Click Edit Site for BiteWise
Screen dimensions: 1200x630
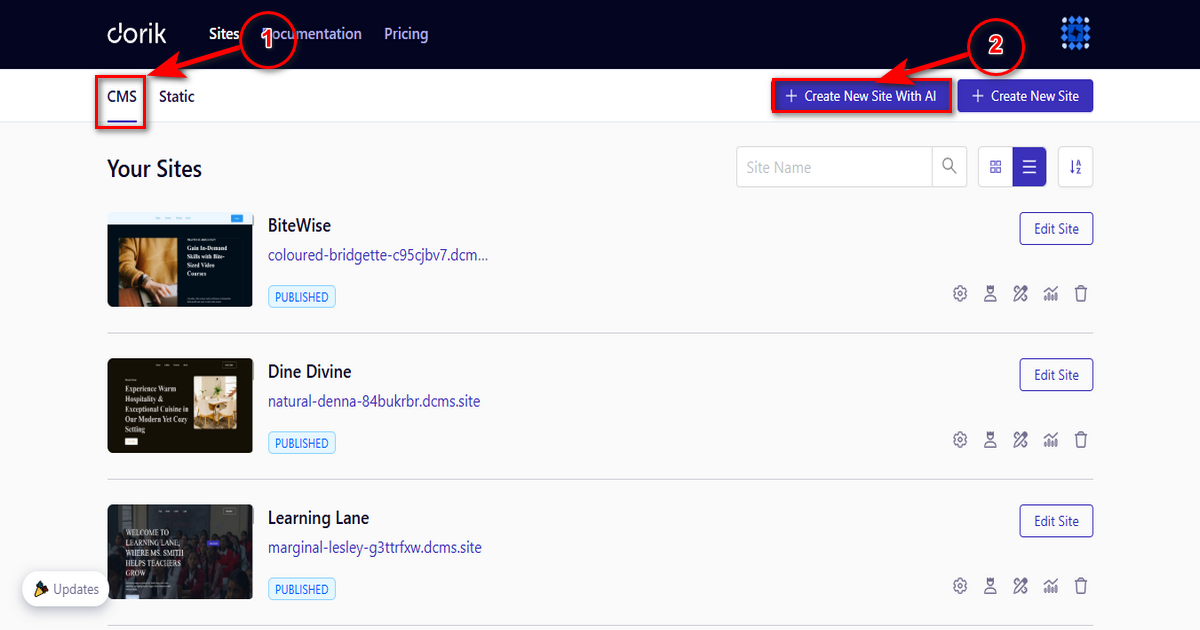coord(1056,229)
